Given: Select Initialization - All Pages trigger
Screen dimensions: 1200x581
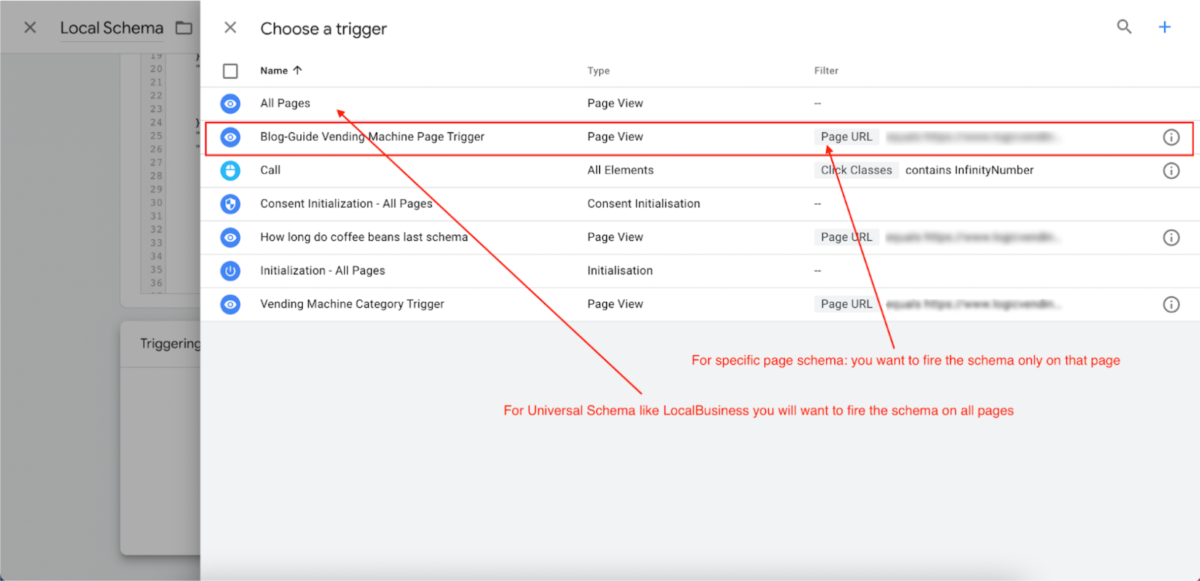Looking at the screenshot, I should [x=322, y=271].
